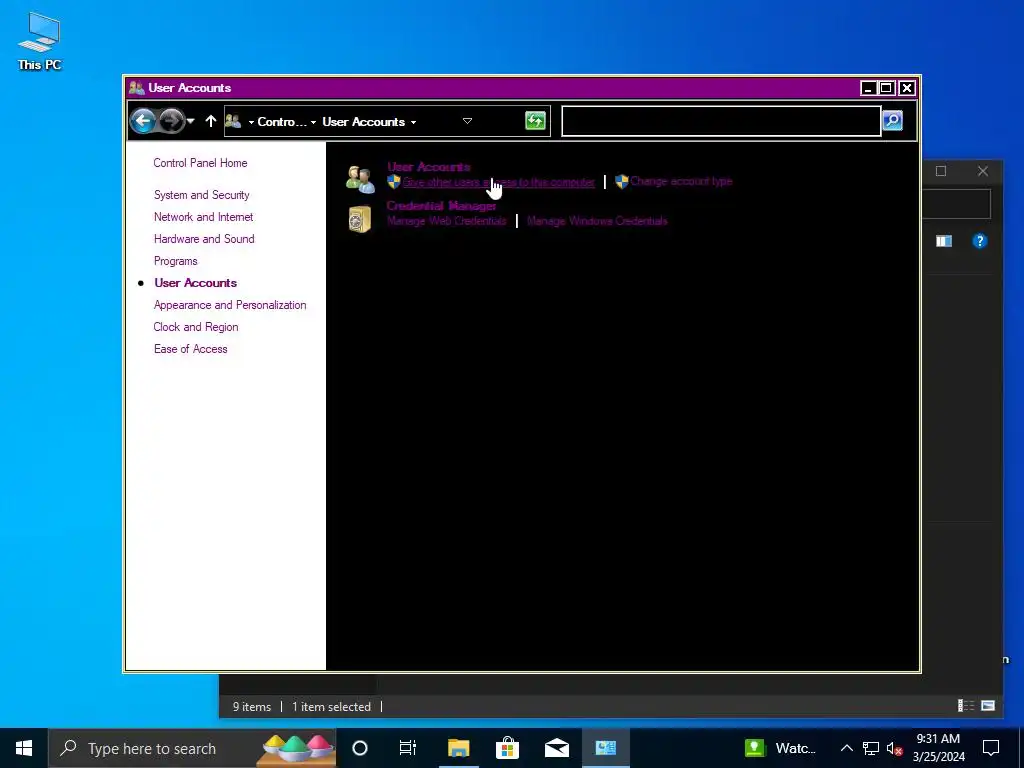Open Programs category in sidebar
Viewport: 1024px width, 768px height.
coord(176,261)
